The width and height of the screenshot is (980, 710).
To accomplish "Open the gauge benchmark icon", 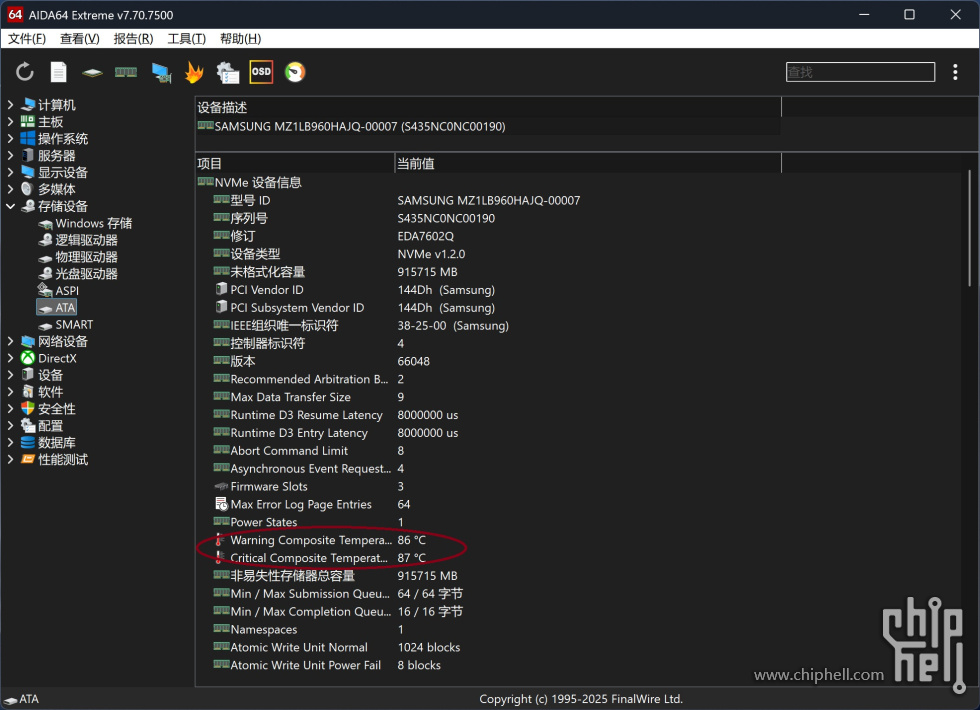I will pyautogui.click(x=295, y=72).
